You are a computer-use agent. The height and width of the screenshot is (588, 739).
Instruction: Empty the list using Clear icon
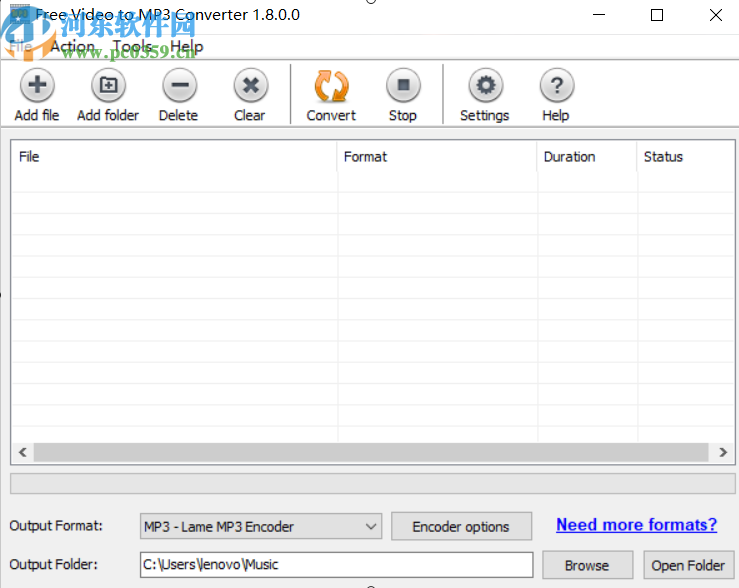click(251, 86)
